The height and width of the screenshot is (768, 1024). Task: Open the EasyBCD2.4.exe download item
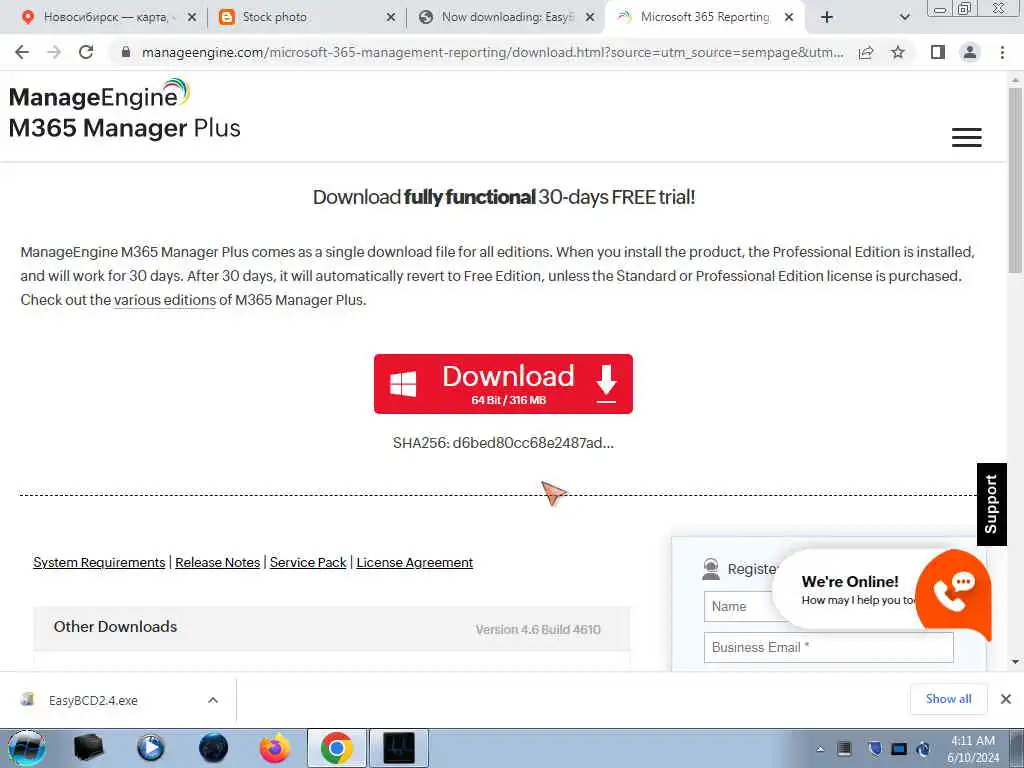point(93,700)
